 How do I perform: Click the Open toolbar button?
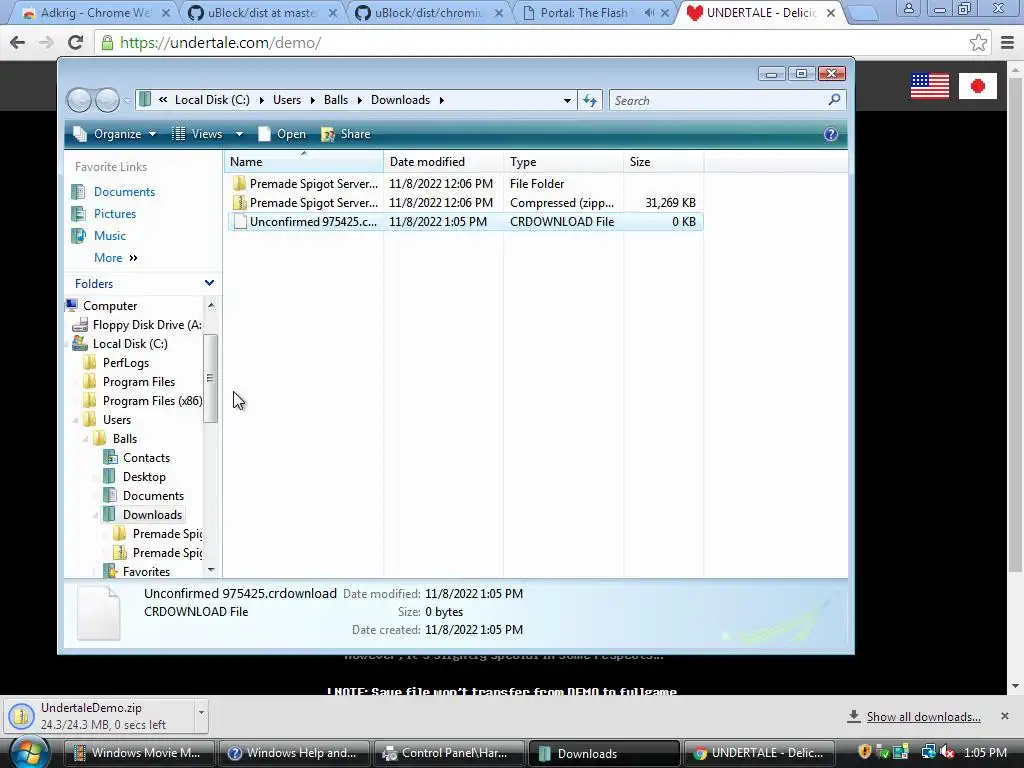coord(282,134)
